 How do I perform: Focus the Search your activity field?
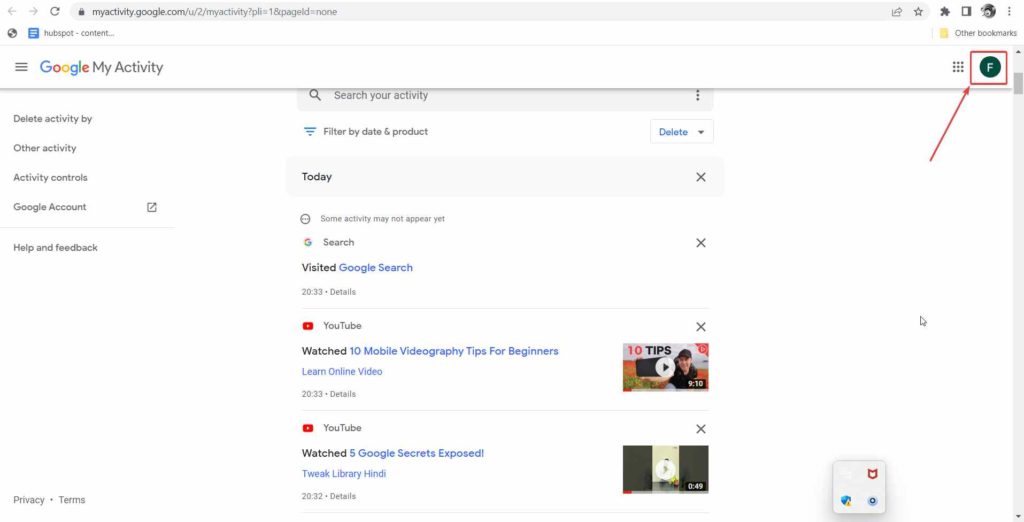coord(505,95)
